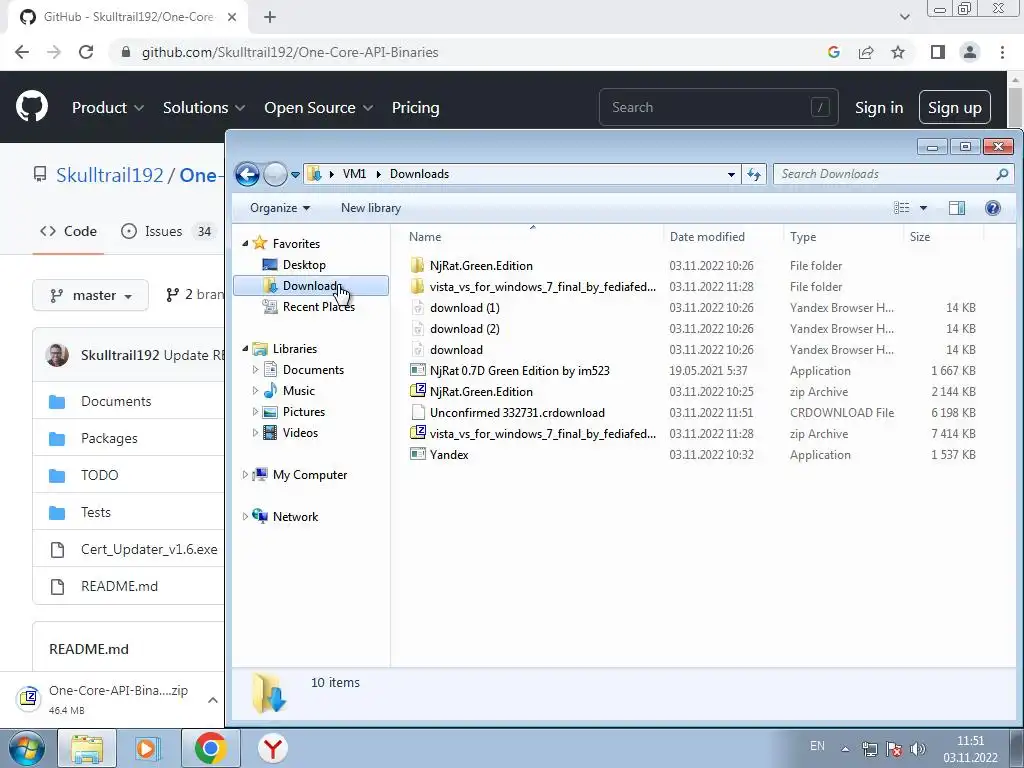The width and height of the screenshot is (1024, 768).
Task: Select Recent Places under Favorites
Action: [x=318, y=306]
